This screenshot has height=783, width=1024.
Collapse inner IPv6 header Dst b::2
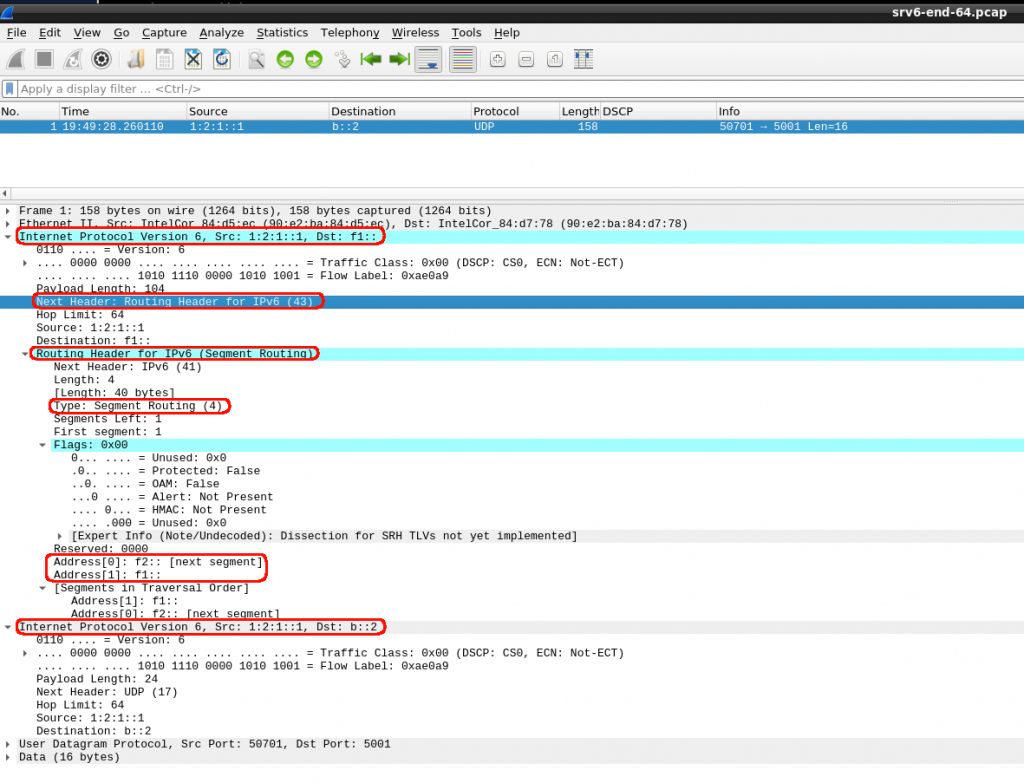click(x=8, y=627)
